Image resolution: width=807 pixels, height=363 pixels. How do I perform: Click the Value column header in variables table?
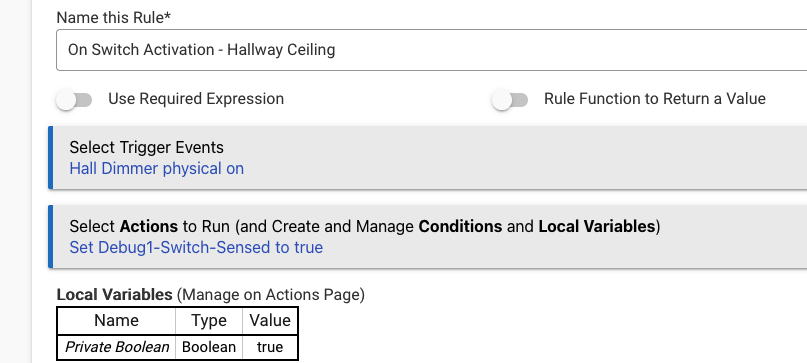270,321
